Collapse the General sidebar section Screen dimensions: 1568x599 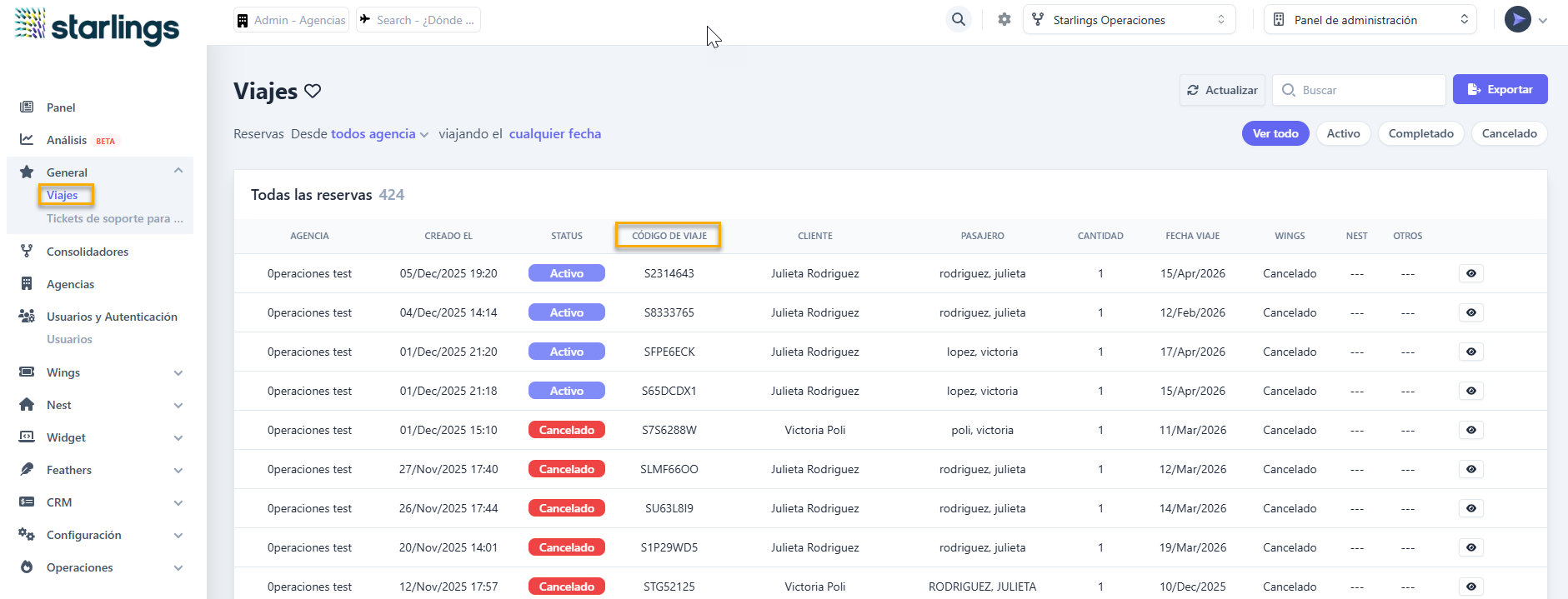pos(178,172)
